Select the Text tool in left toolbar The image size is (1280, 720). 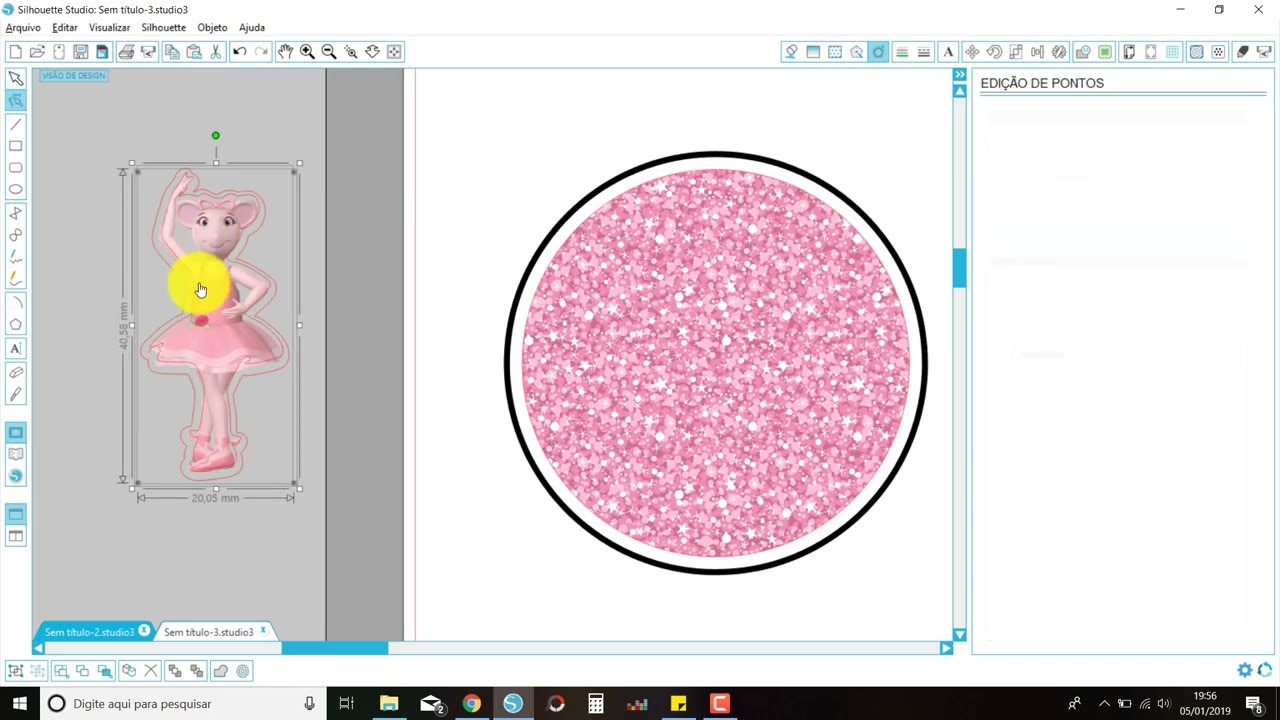tap(16, 349)
